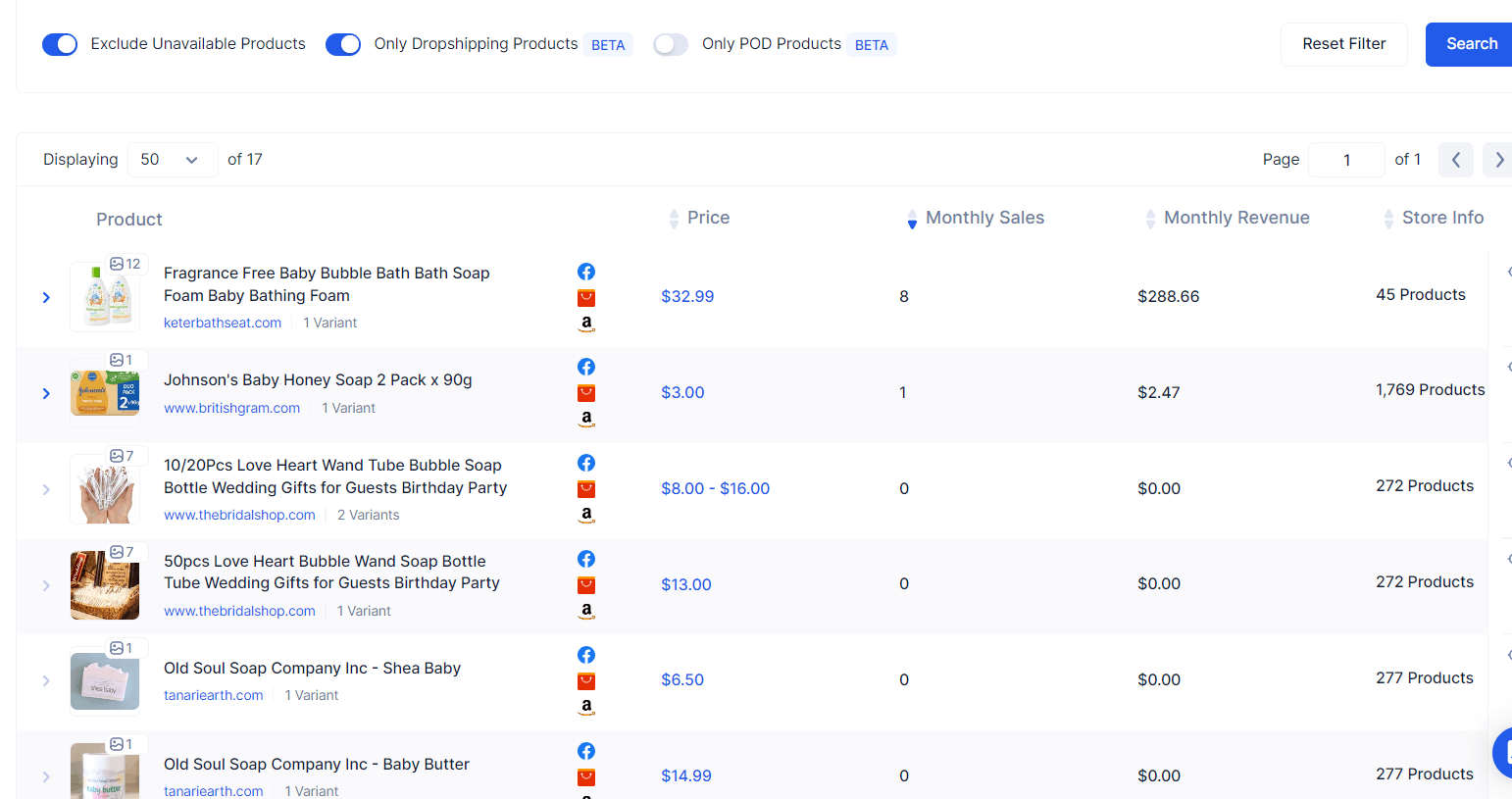Click the Search button
This screenshot has width=1512, height=799.
1470,44
